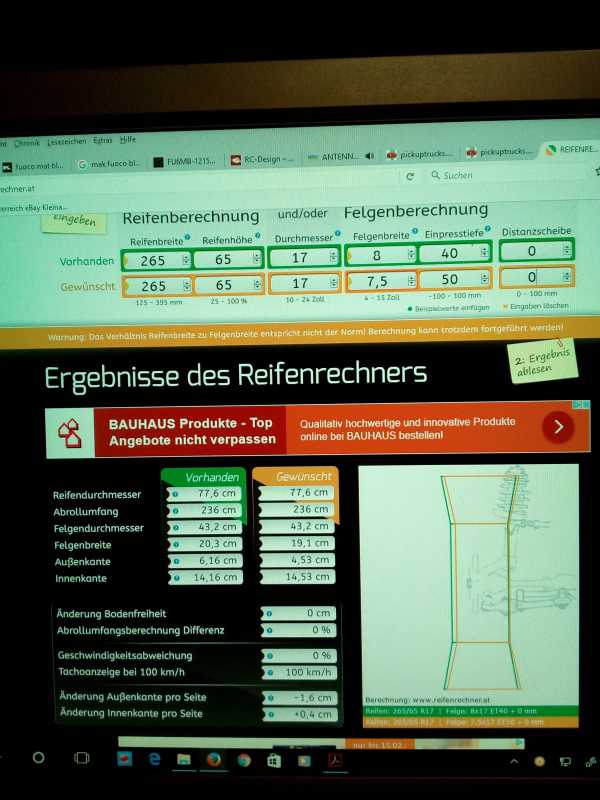600x800 pixels.
Task: Switch to the 'fuoco mat bl...' tab
Action: click(x=34, y=166)
